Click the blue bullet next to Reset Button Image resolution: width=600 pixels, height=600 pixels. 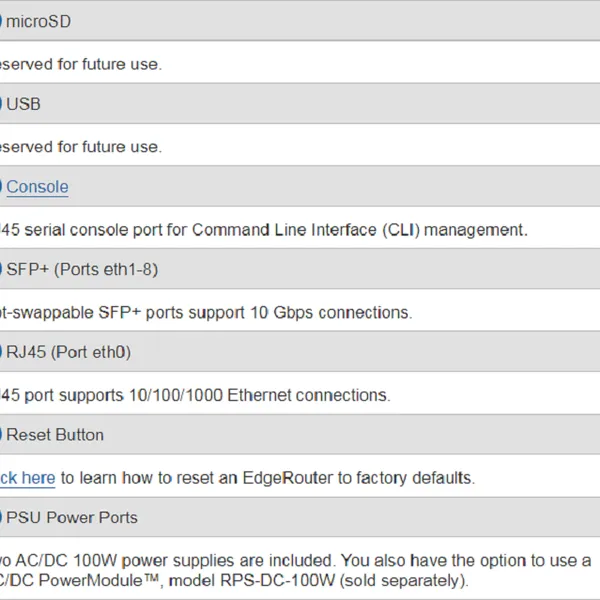[1, 435]
